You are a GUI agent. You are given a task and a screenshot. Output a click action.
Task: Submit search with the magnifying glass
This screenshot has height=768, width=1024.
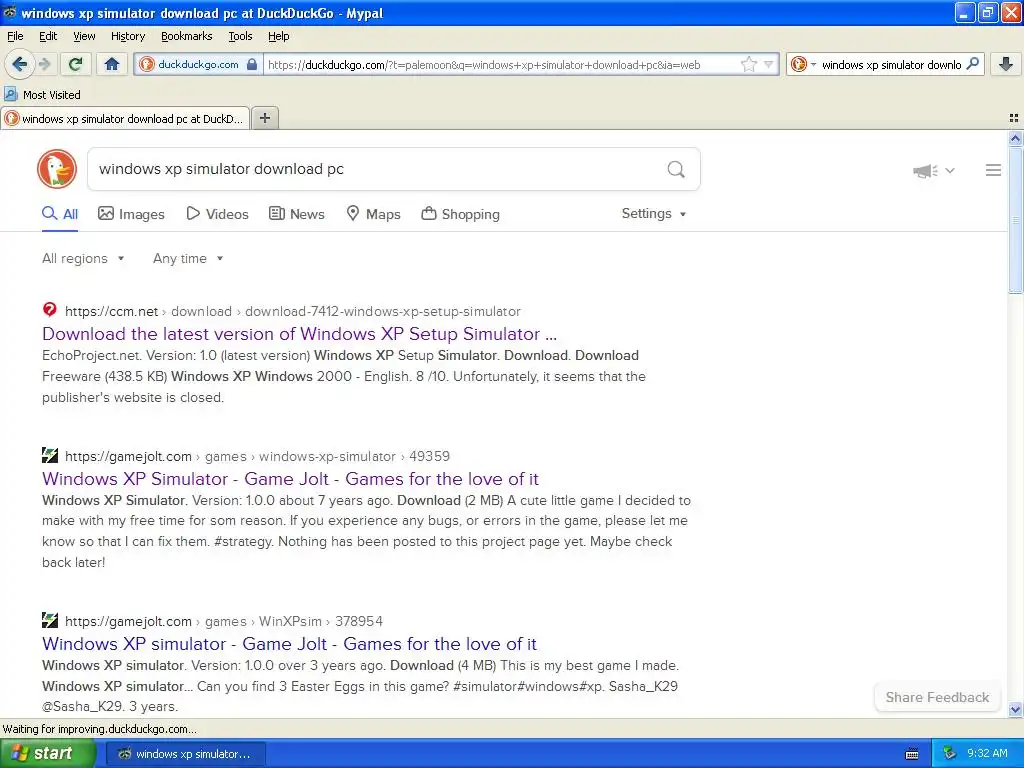pyautogui.click(x=676, y=170)
